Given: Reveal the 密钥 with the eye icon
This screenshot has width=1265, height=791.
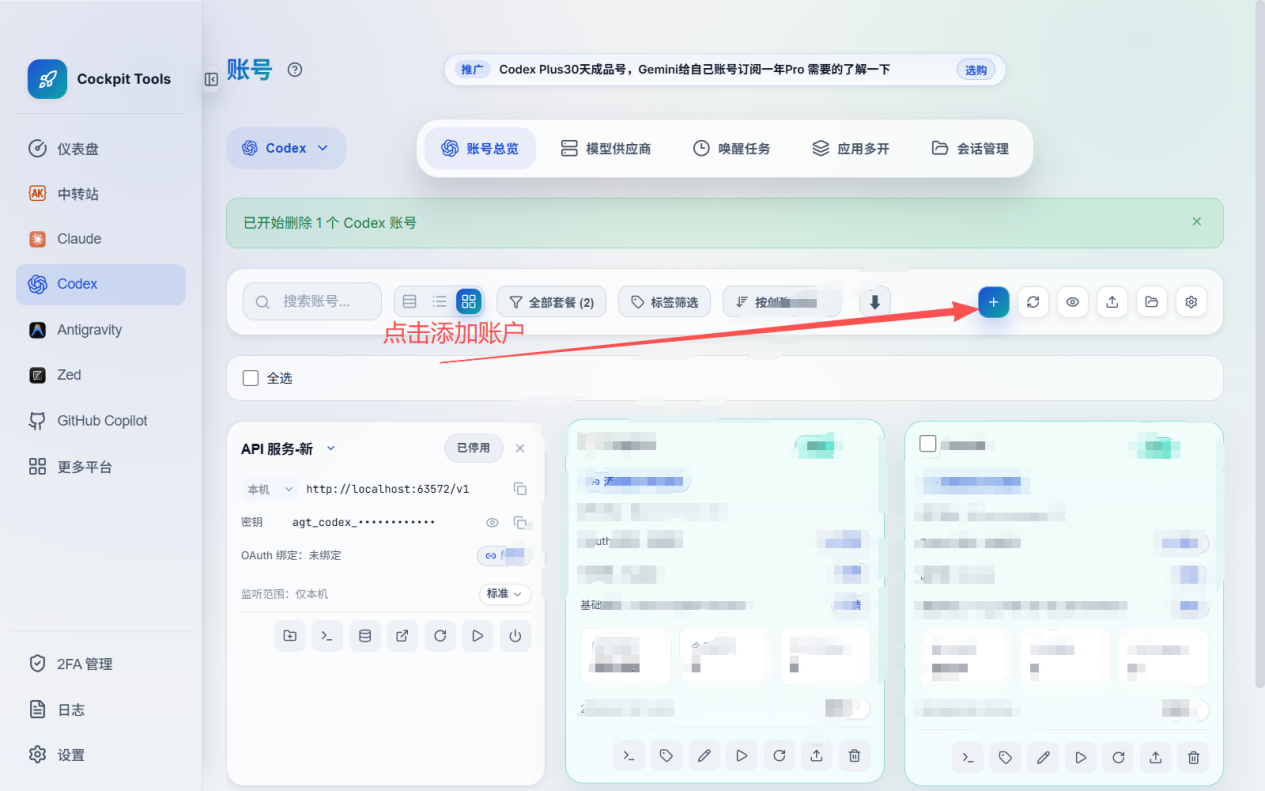Looking at the screenshot, I should click(492, 523).
